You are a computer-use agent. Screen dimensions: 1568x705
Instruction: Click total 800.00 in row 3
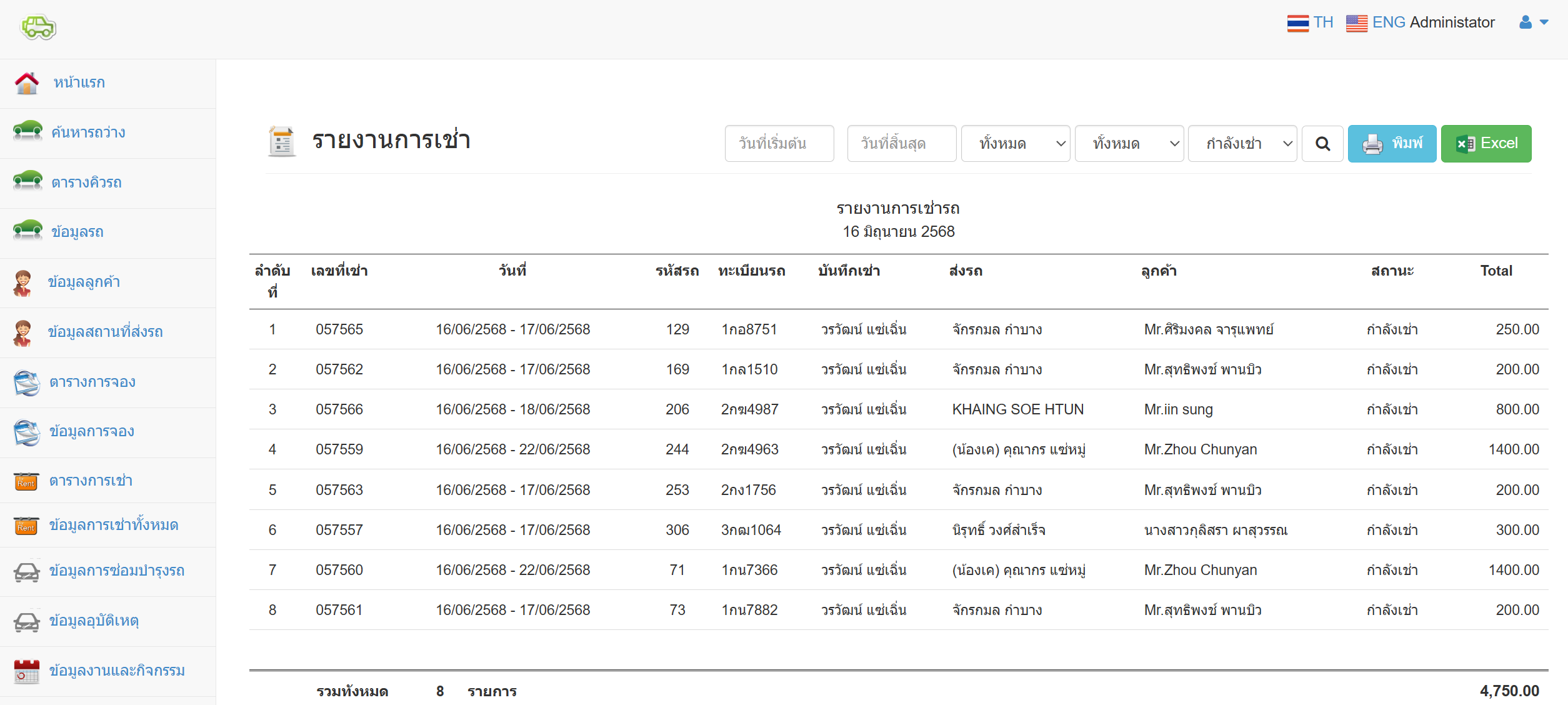1517,409
